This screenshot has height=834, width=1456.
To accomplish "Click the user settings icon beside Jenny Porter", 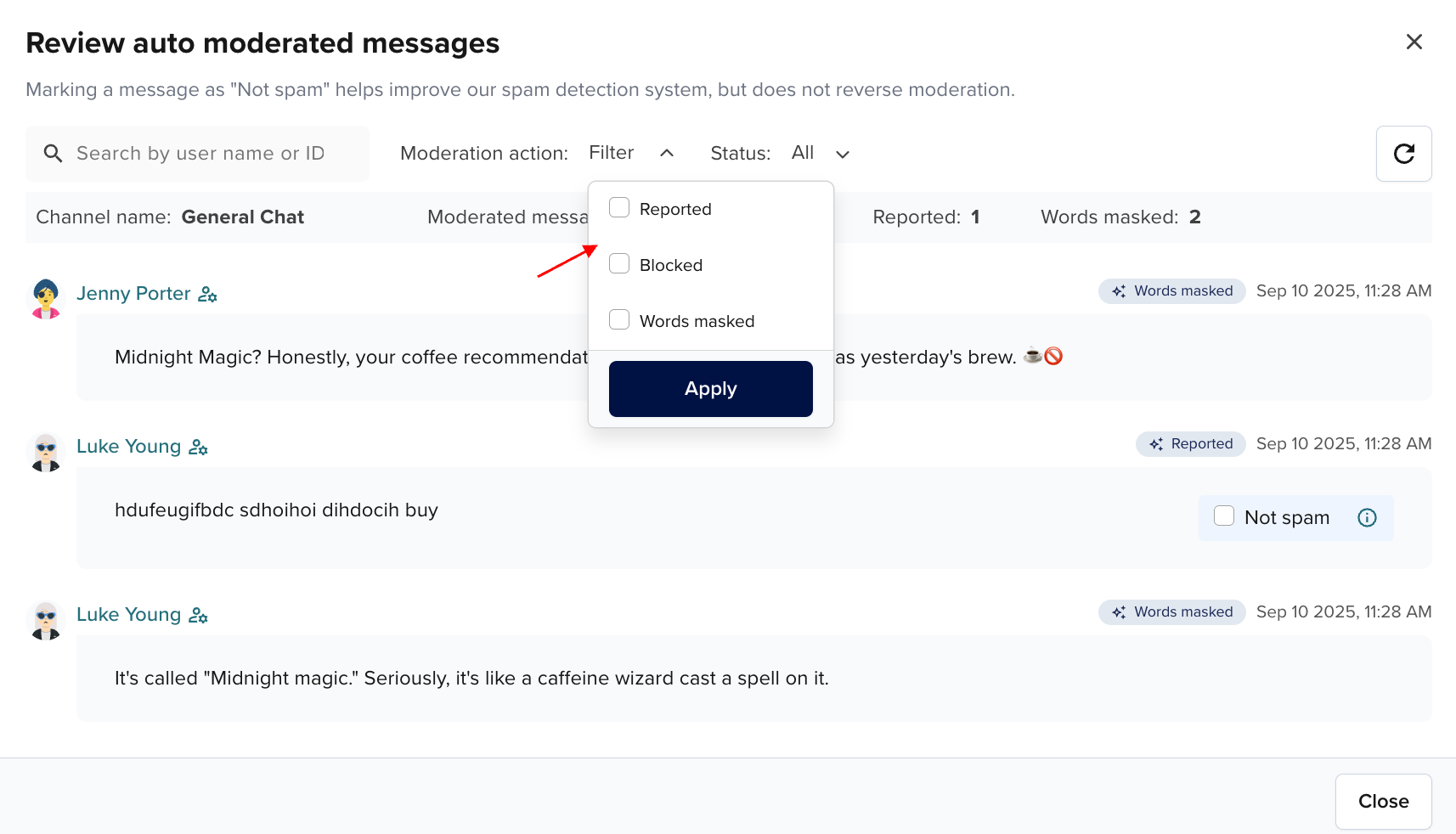I will click(x=206, y=294).
